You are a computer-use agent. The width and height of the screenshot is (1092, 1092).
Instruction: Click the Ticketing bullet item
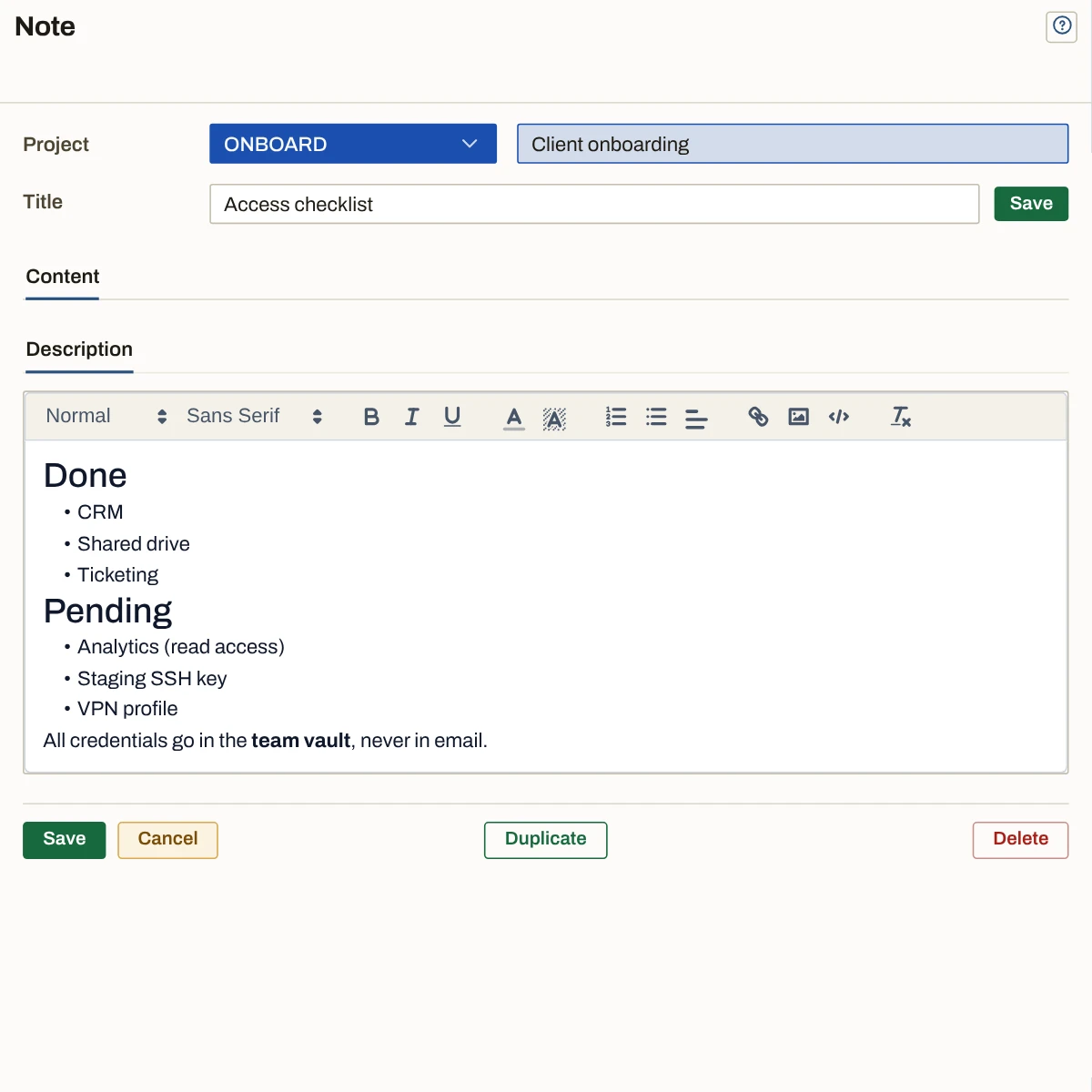pyautogui.click(x=117, y=575)
